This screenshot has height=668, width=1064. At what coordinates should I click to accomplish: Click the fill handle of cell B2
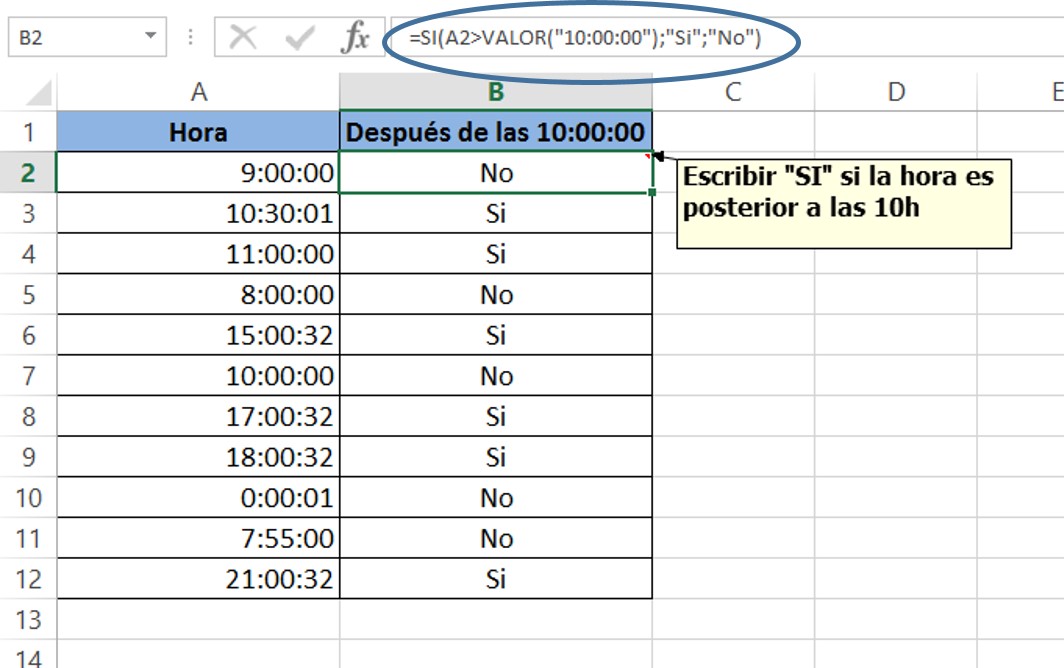click(652, 192)
